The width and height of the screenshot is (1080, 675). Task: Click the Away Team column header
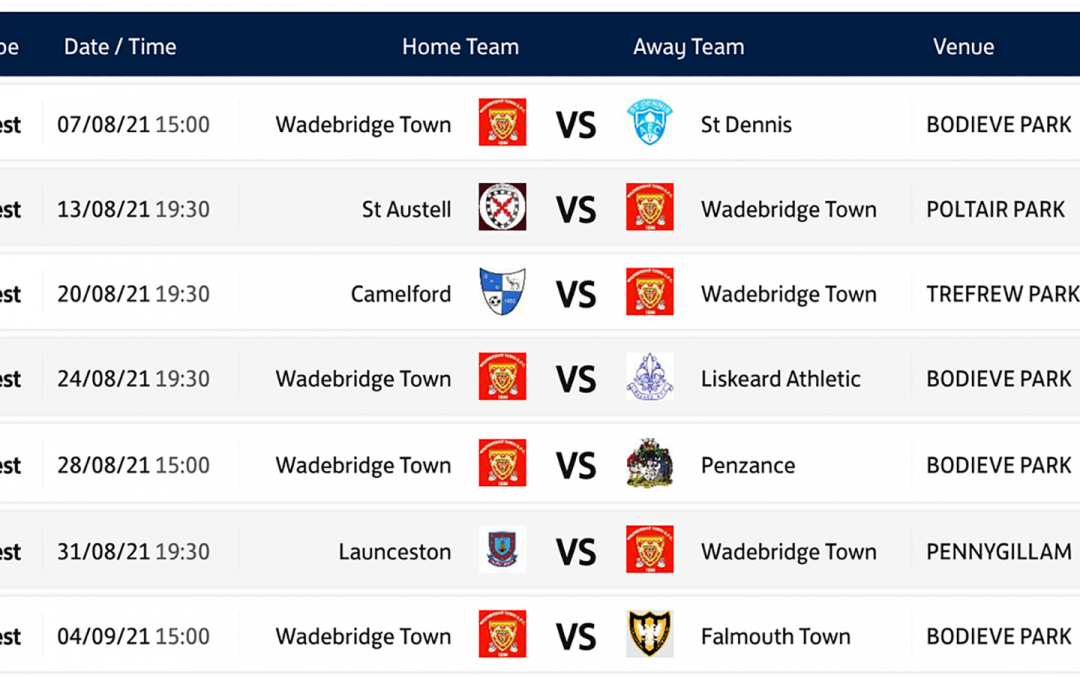click(688, 46)
